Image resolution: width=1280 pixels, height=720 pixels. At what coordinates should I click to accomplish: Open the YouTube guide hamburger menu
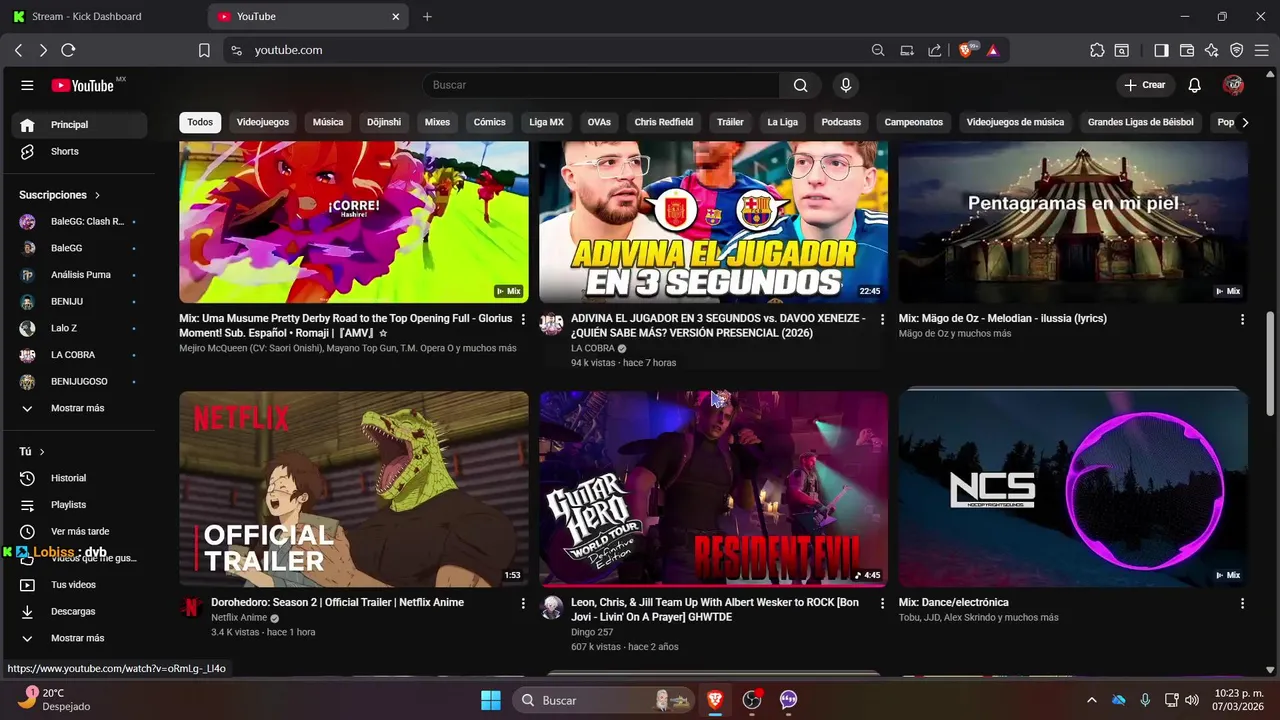coord(27,85)
